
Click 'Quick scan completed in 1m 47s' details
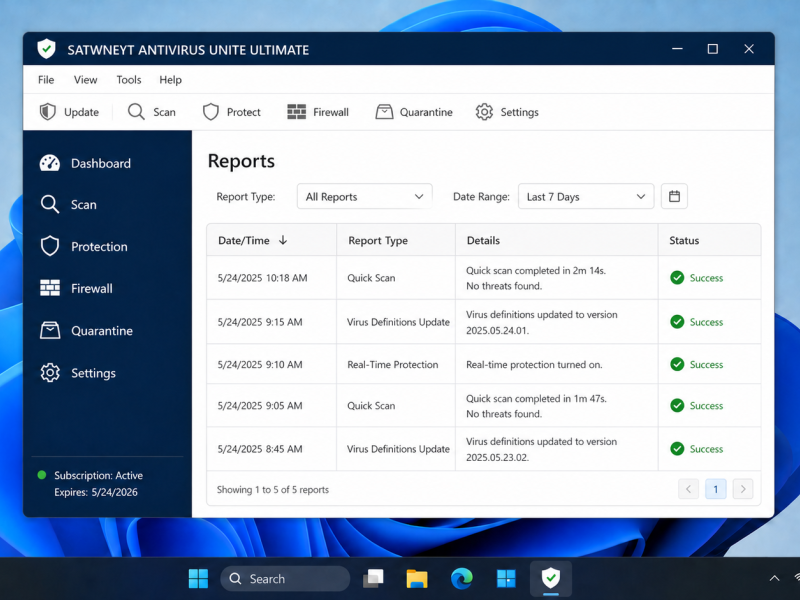[536, 406]
